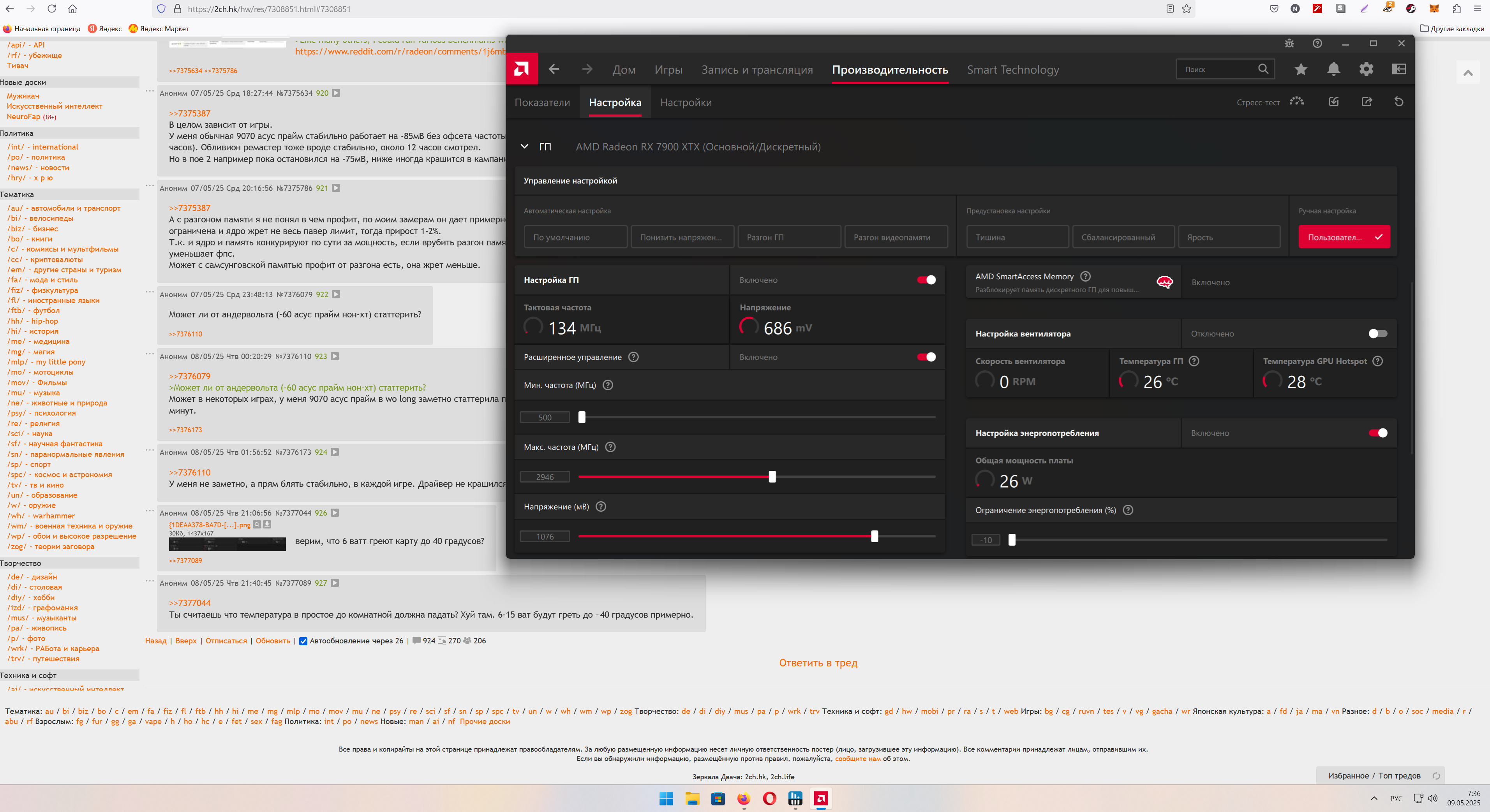Choose the Тишина preset

coord(1017,237)
